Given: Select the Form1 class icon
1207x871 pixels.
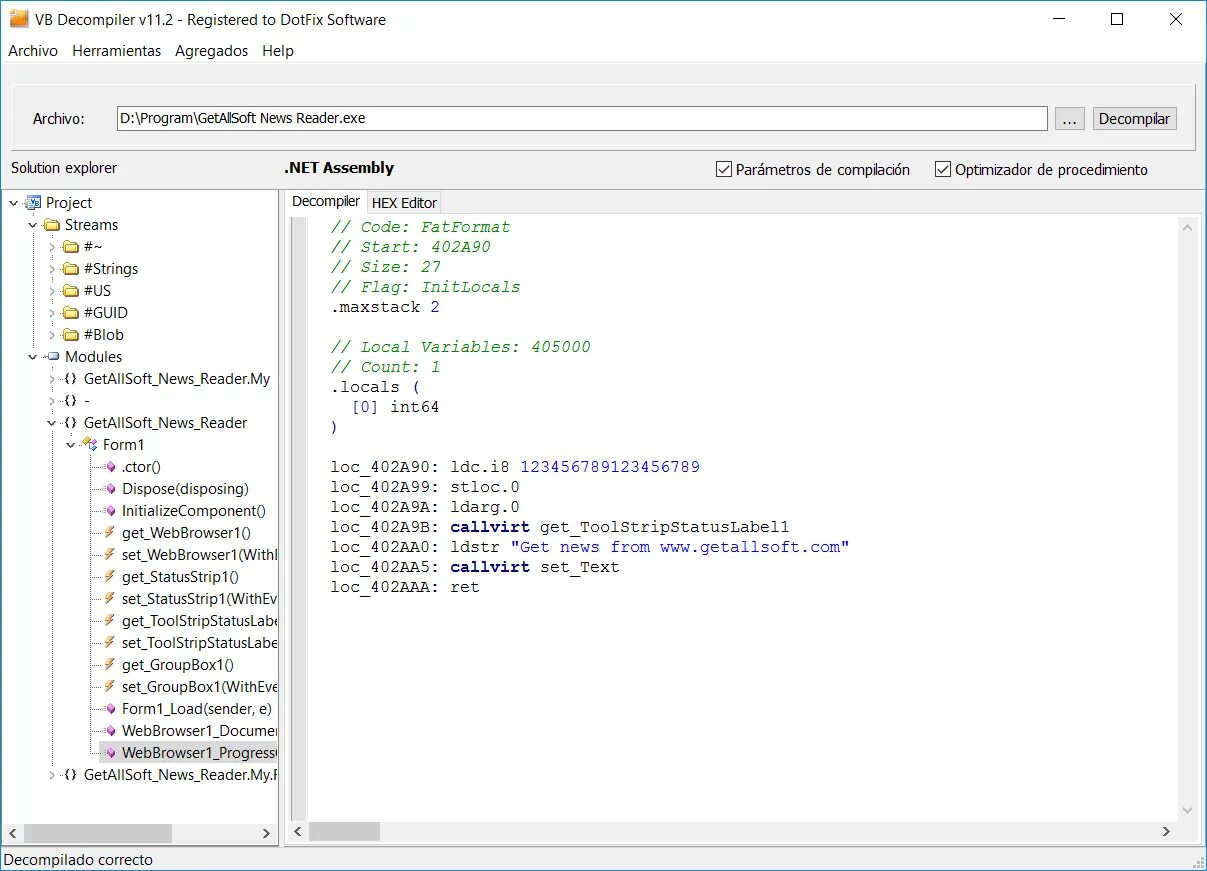Looking at the screenshot, I should [89, 445].
